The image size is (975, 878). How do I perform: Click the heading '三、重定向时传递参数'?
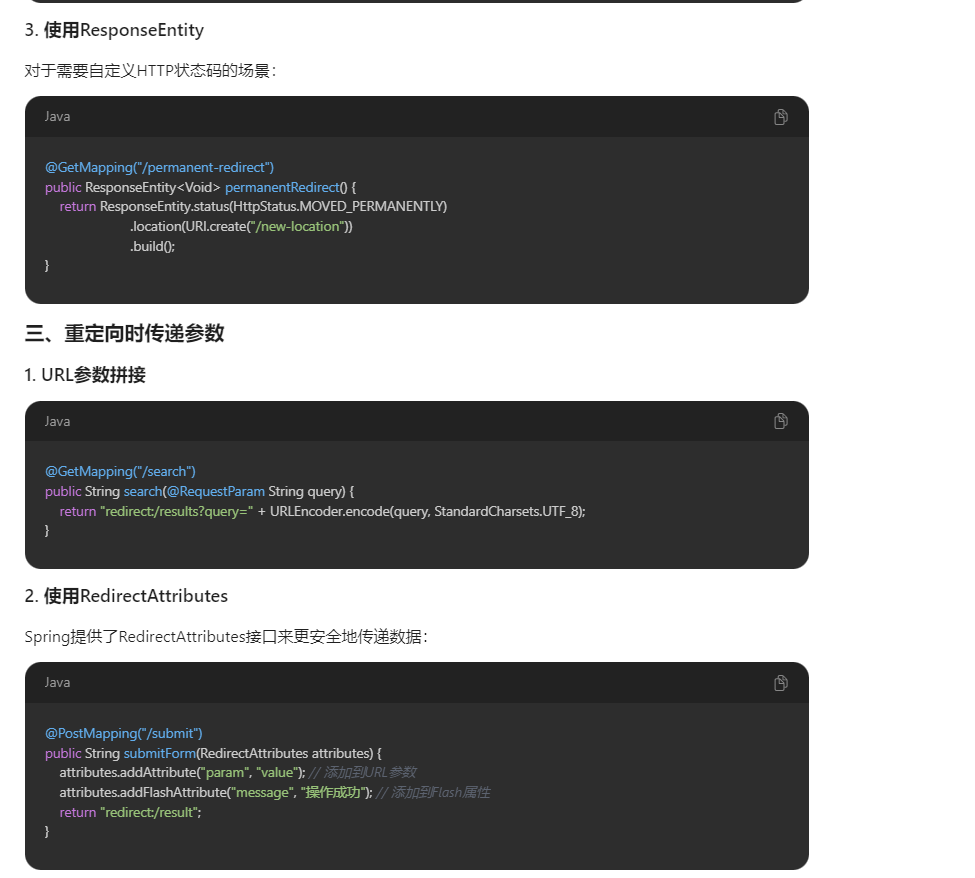(124, 333)
